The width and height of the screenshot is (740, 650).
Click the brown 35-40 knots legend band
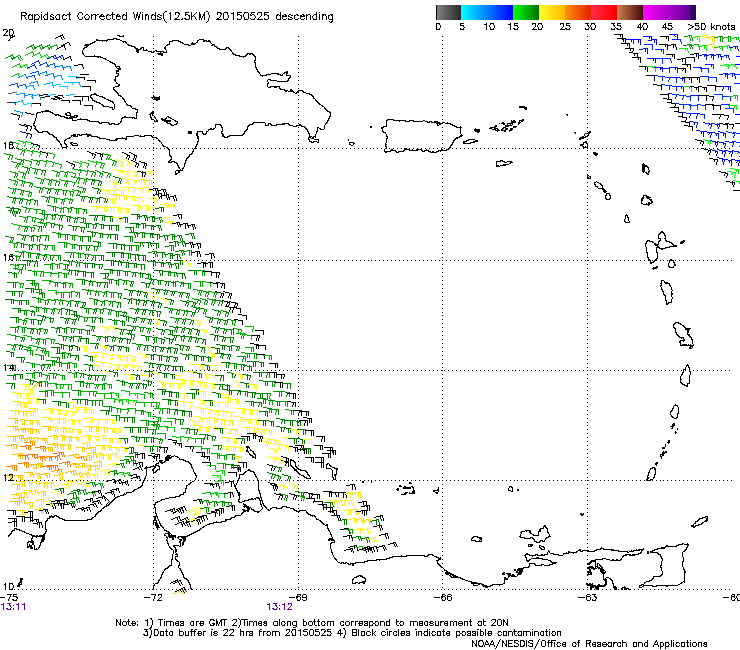[630, 13]
